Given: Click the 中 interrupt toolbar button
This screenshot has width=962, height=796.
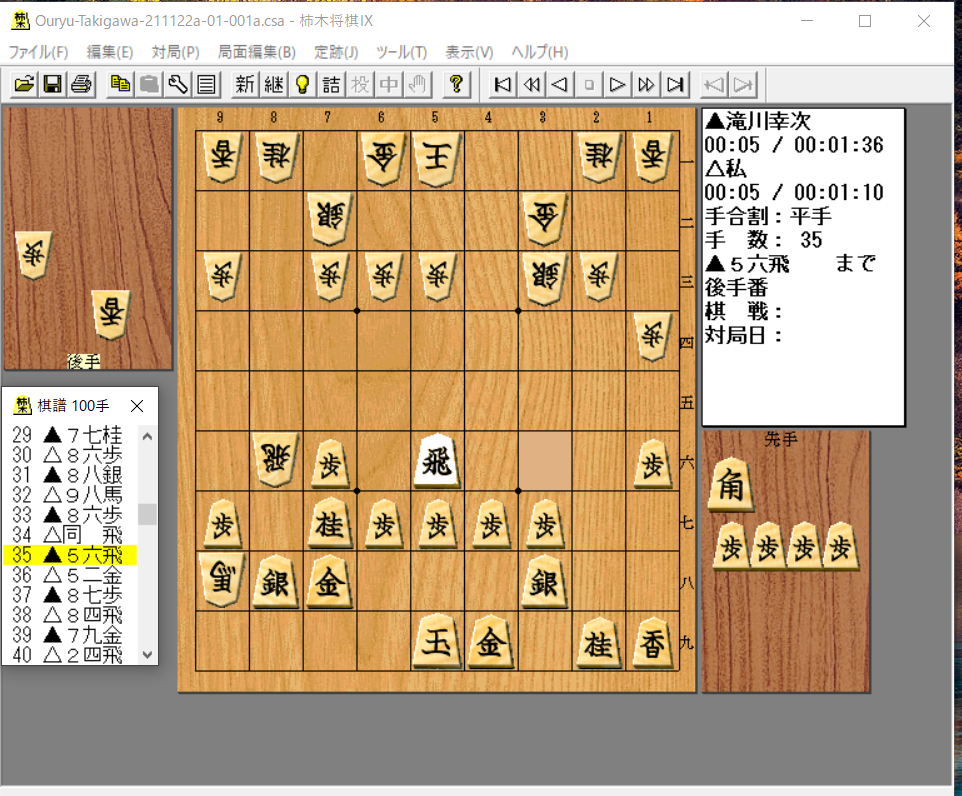Looking at the screenshot, I should [389, 84].
